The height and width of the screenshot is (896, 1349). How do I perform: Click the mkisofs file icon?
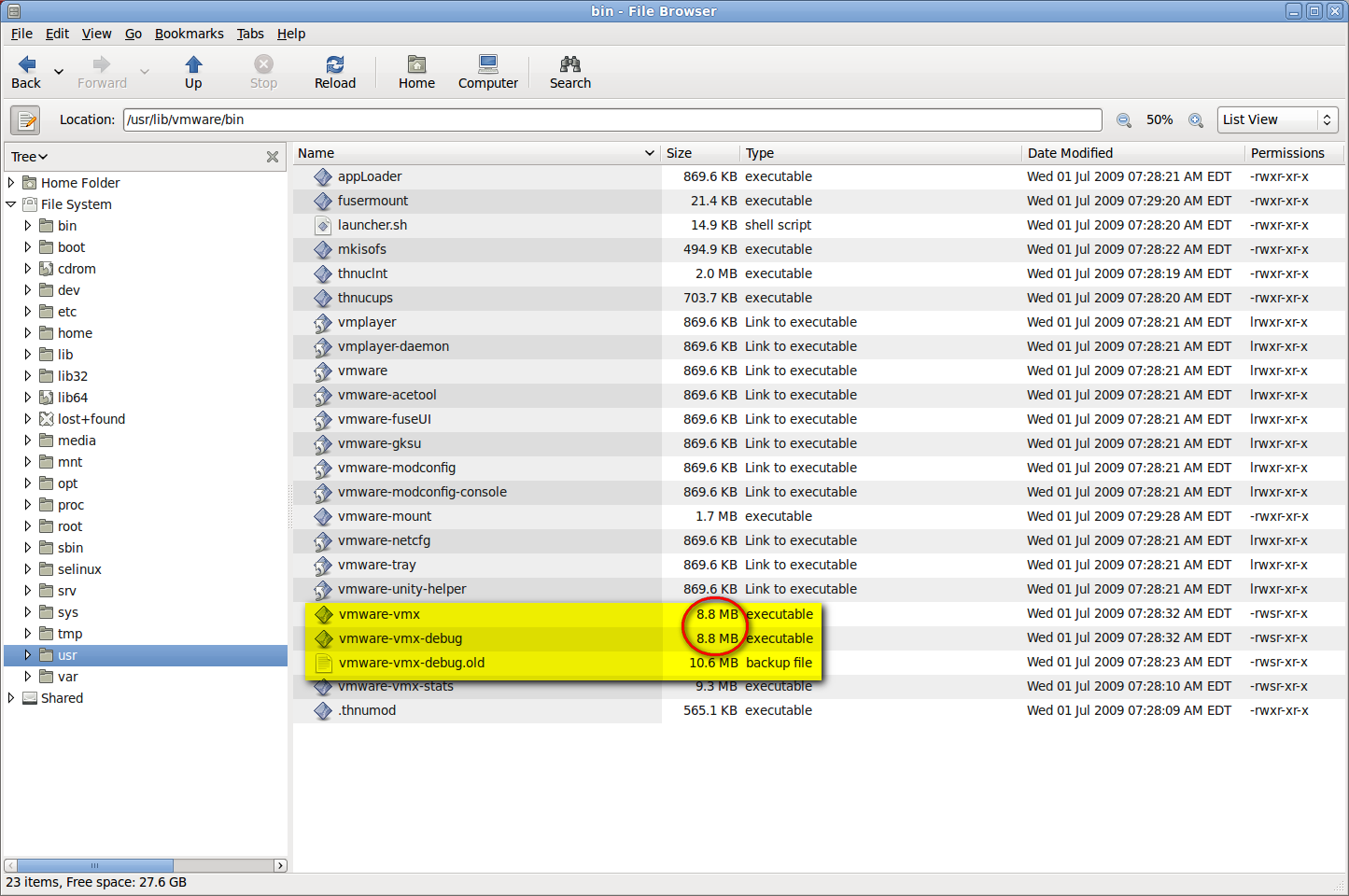[x=323, y=250]
